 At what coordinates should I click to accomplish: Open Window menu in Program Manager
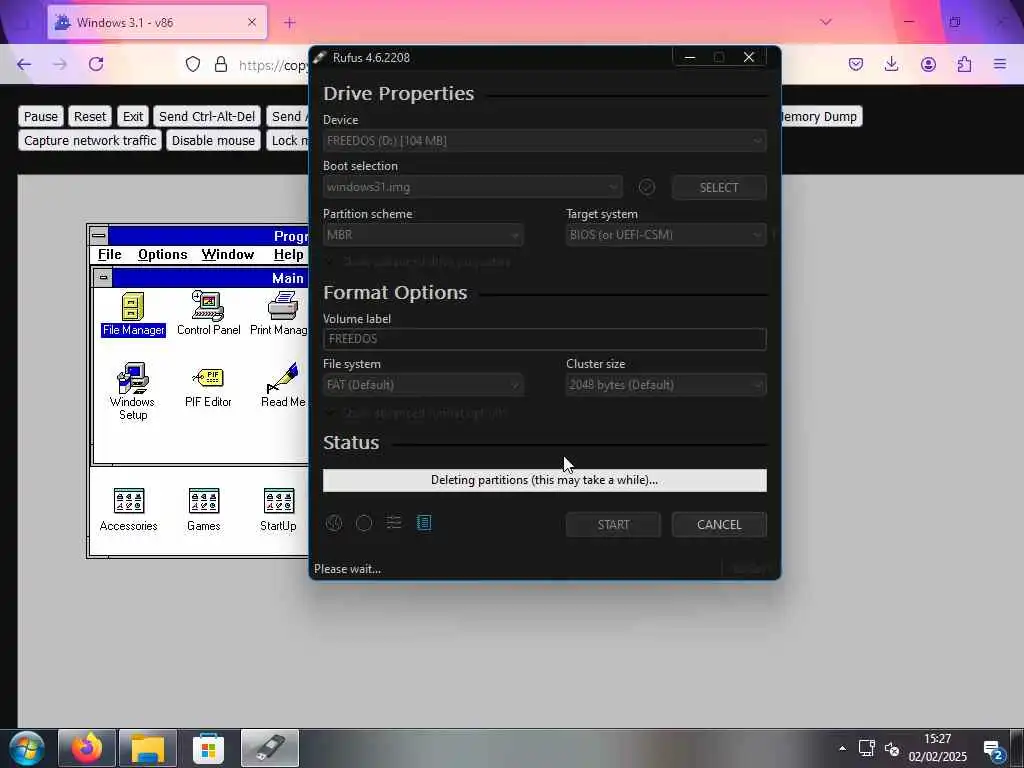coord(228,255)
